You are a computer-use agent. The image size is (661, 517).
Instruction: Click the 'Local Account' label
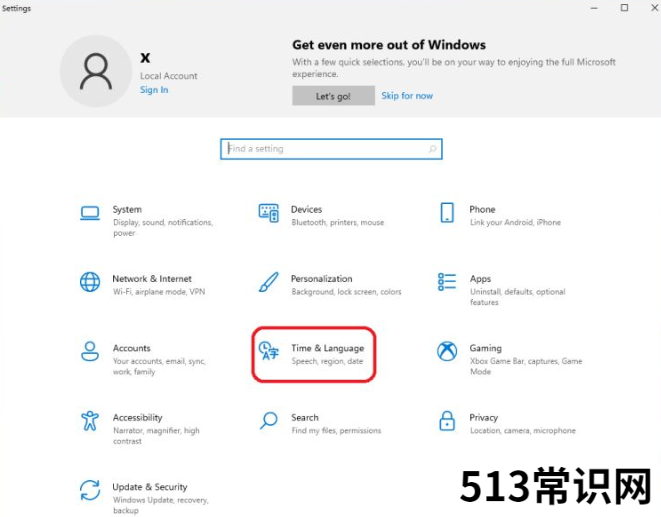tap(169, 76)
